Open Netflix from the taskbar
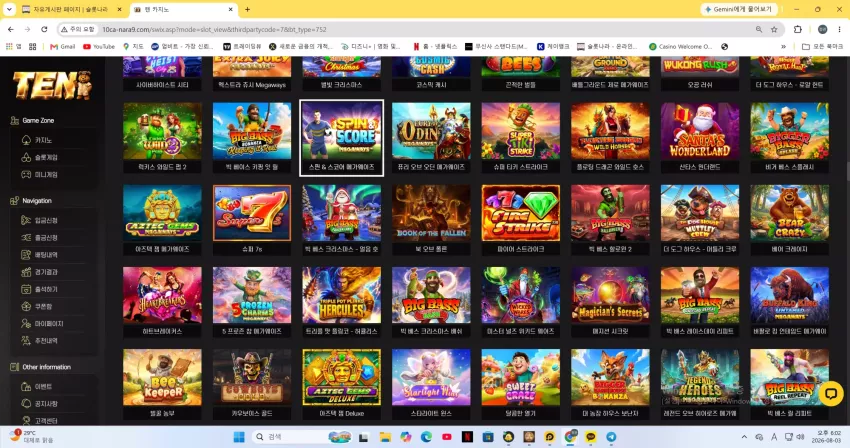The height and width of the screenshot is (448, 850). click(467, 437)
